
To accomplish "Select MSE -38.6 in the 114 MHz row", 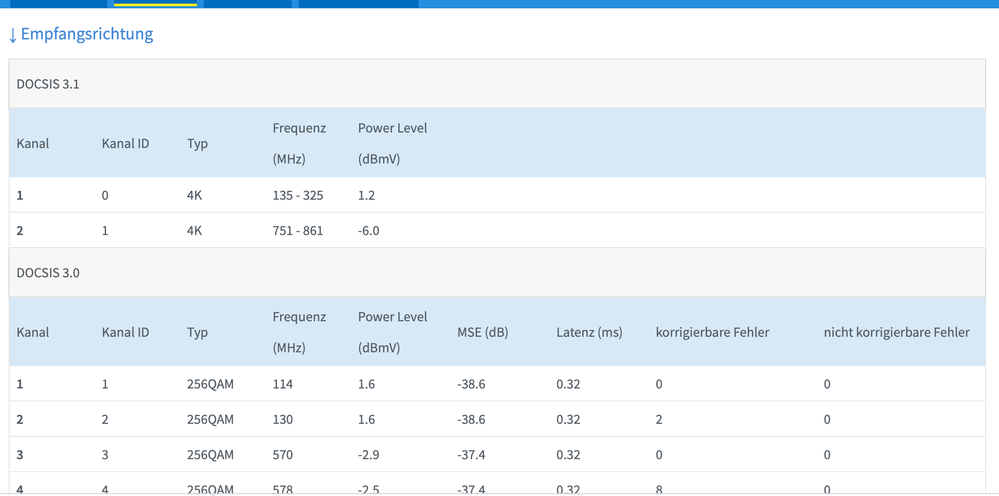I will (x=471, y=384).
